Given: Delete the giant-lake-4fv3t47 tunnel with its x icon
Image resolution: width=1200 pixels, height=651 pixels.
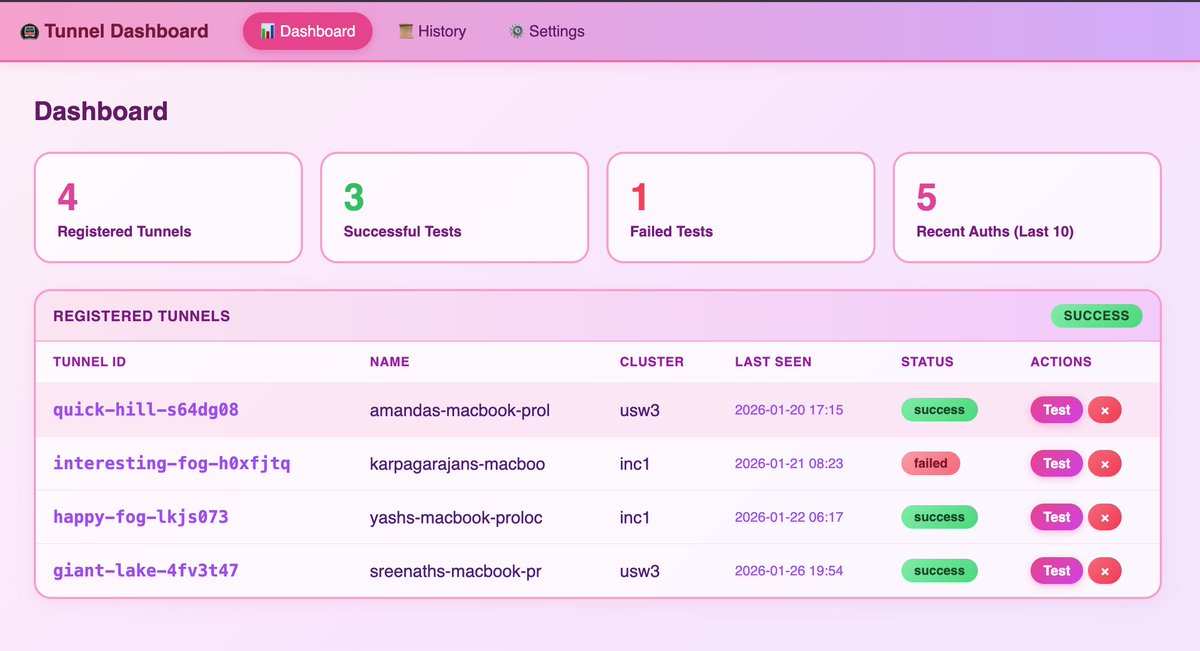Looking at the screenshot, I should [x=1105, y=571].
